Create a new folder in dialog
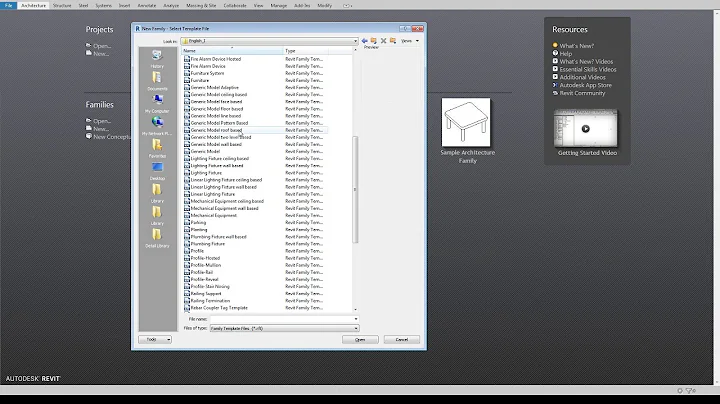The image size is (720, 404). [x=393, y=41]
